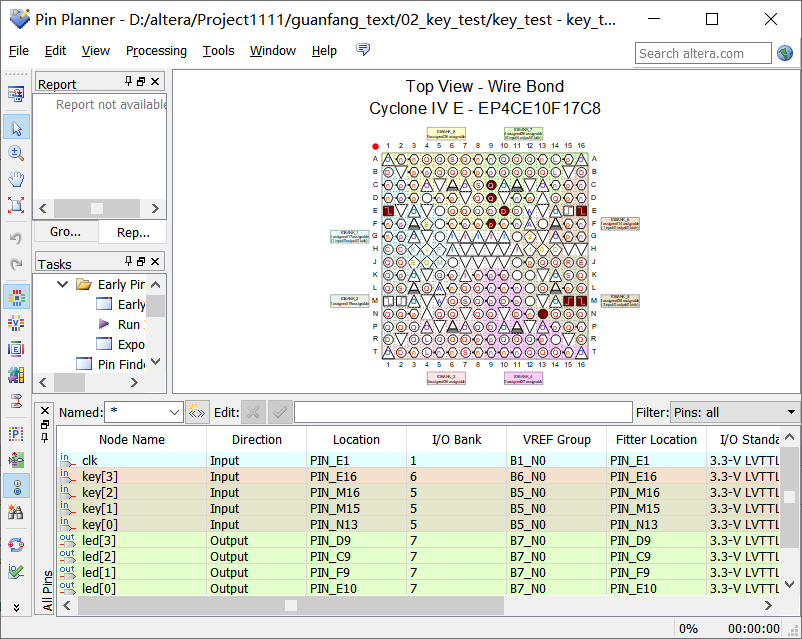Run I/O assignment analysis checkmark icon
Image resolution: width=802 pixels, height=639 pixels.
click(16, 571)
